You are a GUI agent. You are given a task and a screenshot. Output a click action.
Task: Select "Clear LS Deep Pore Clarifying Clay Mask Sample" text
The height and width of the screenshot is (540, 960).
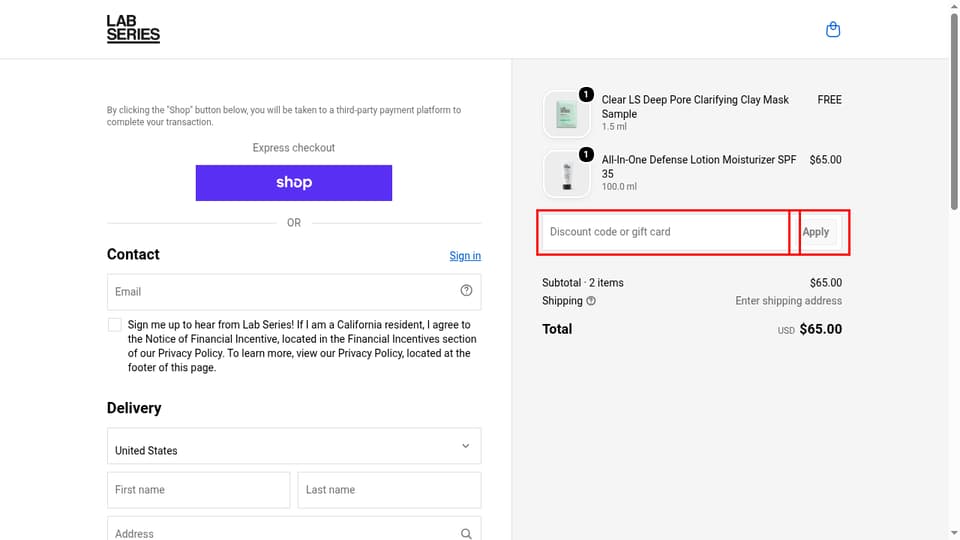point(695,107)
